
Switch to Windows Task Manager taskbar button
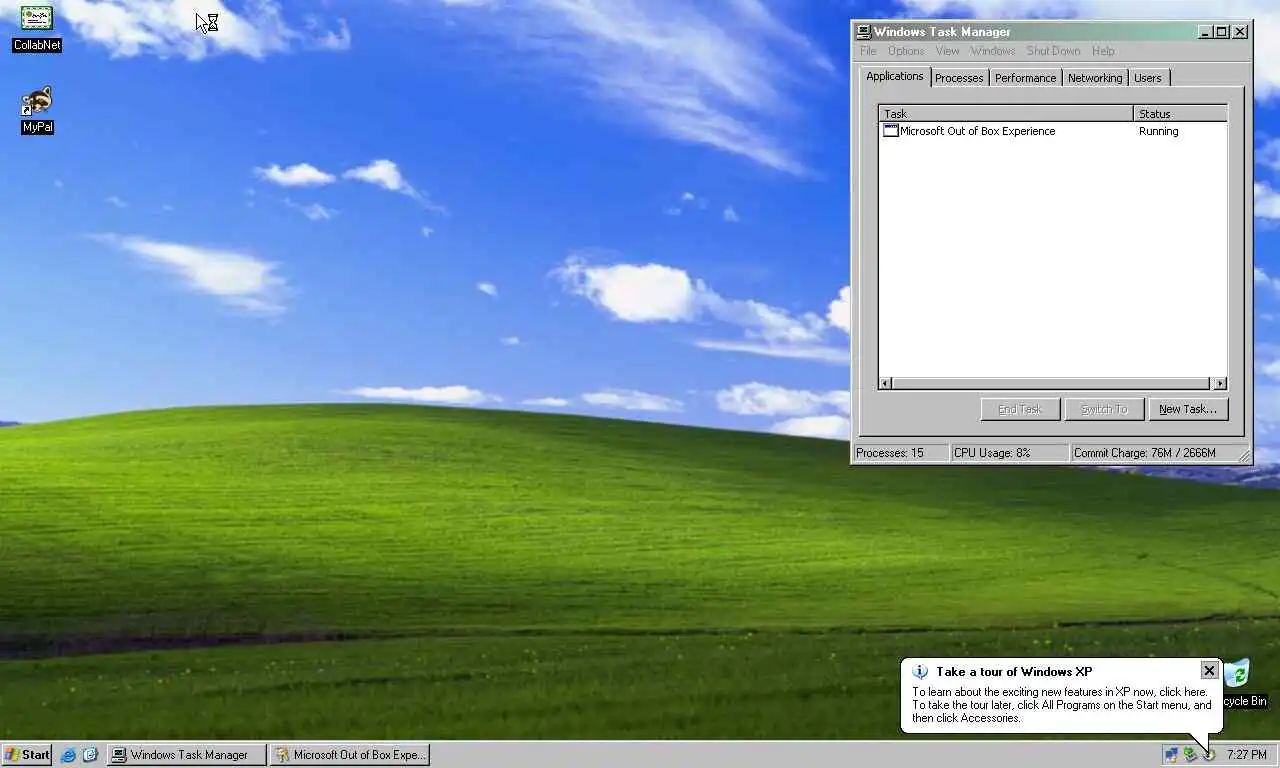point(187,755)
